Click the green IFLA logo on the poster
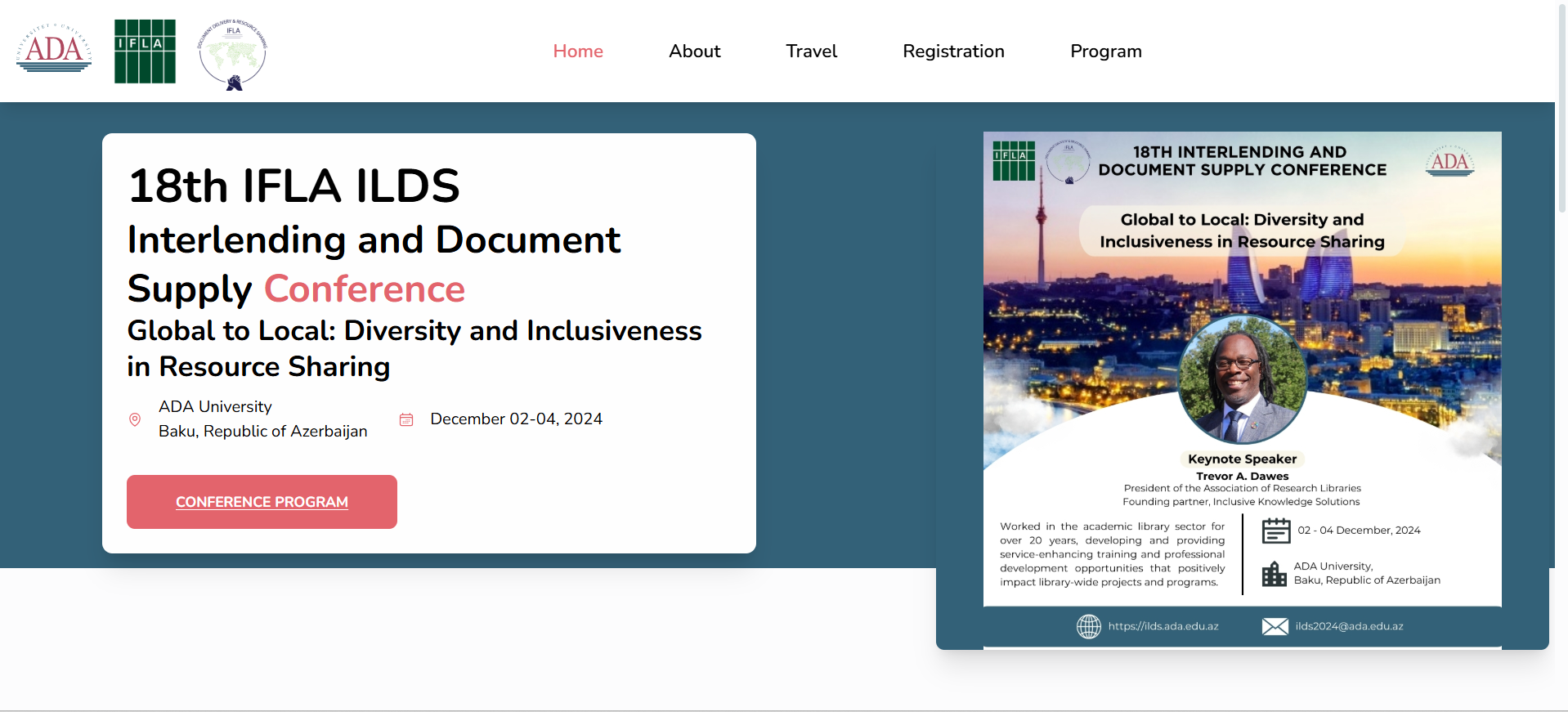Viewport: 1568px width, 712px height. (x=1014, y=160)
